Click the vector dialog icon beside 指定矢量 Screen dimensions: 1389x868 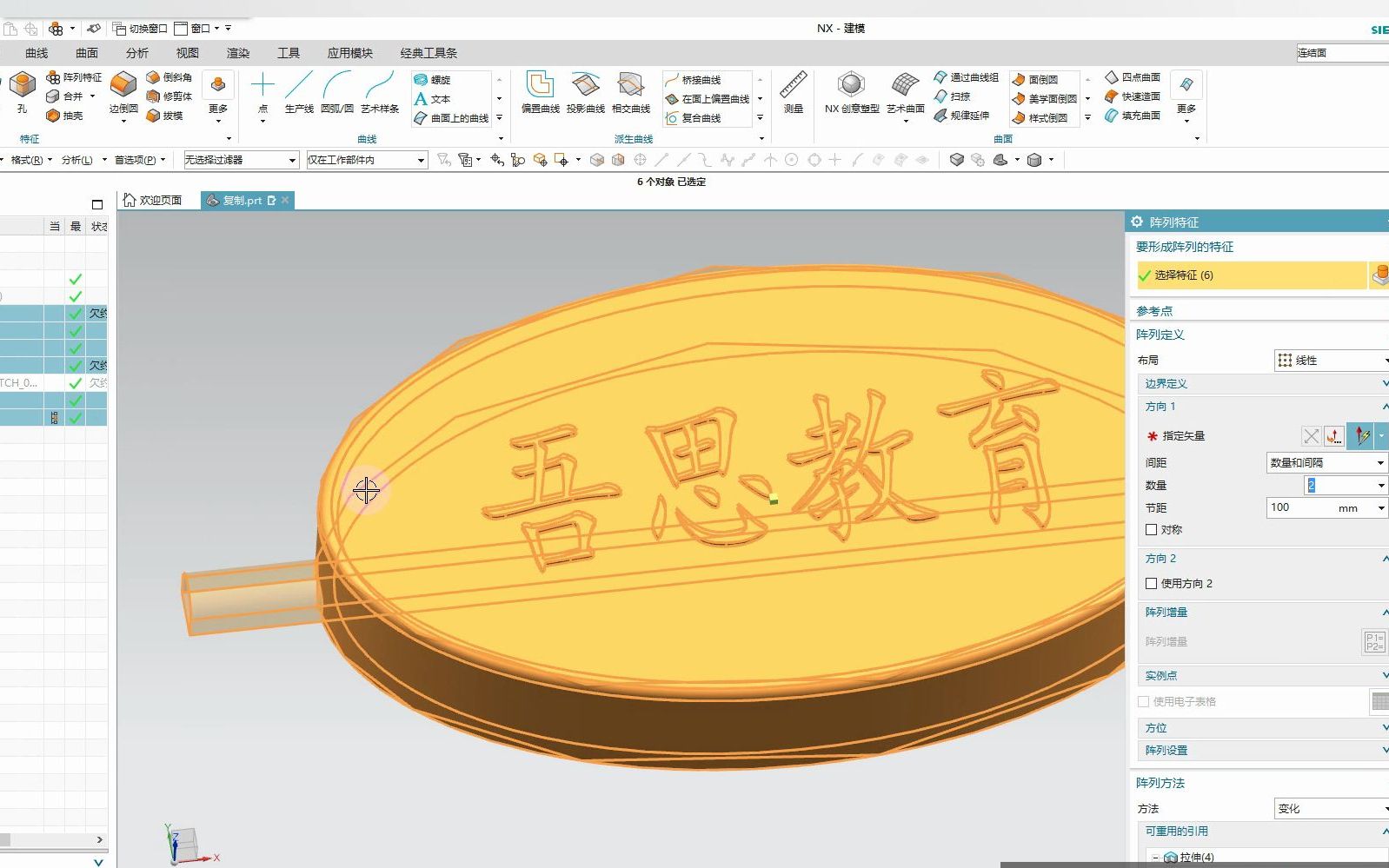tap(1333, 436)
